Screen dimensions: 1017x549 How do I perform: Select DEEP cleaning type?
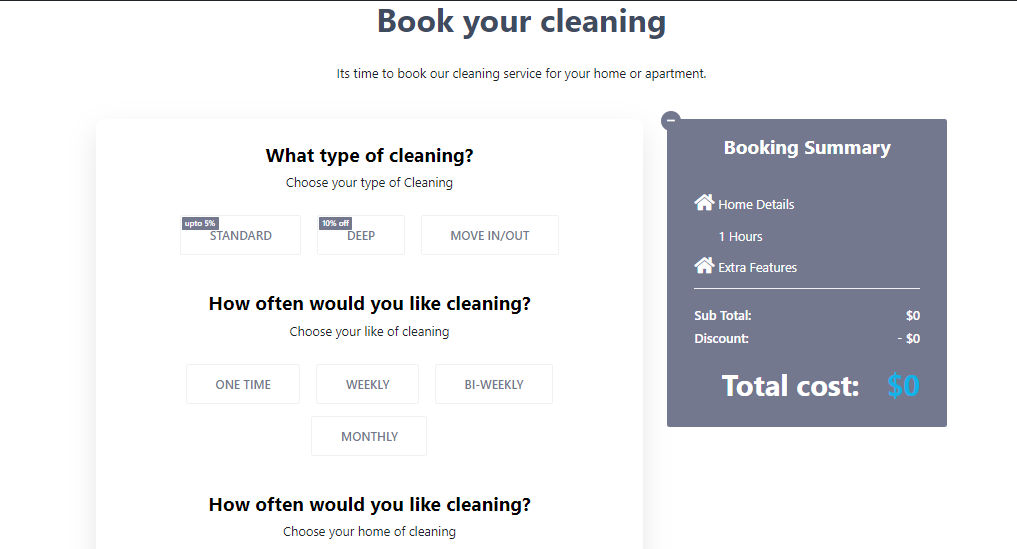(x=361, y=235)
